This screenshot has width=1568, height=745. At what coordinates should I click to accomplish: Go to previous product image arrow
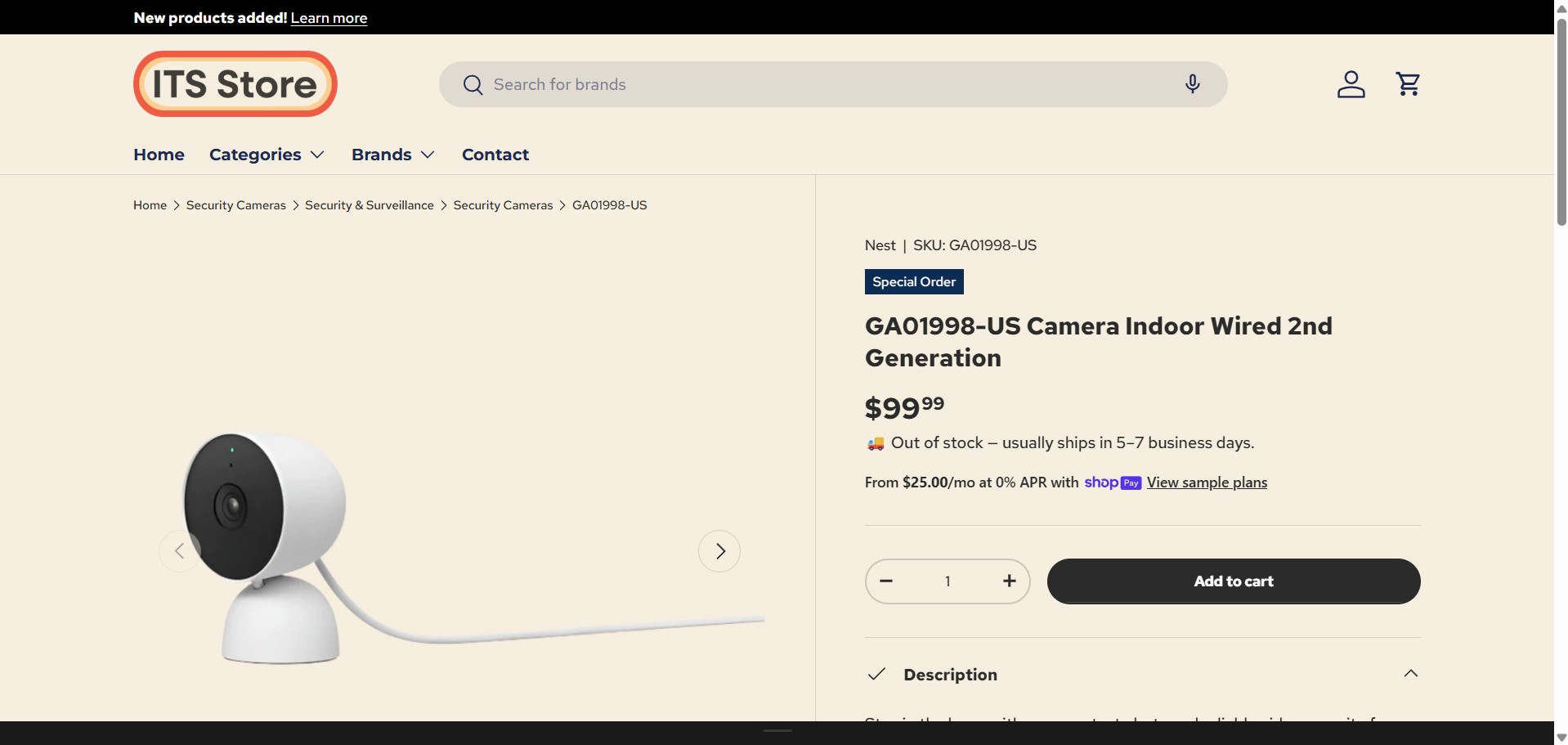coord(179,551)
